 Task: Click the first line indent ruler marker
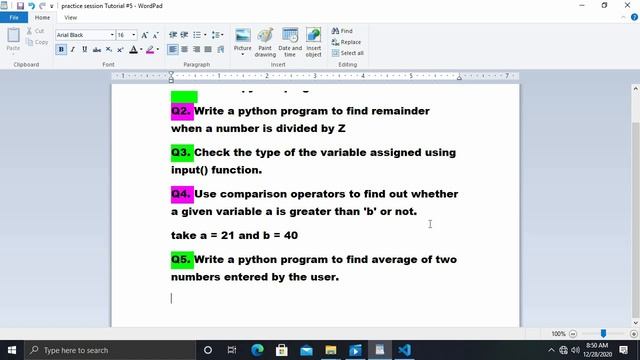171,73
